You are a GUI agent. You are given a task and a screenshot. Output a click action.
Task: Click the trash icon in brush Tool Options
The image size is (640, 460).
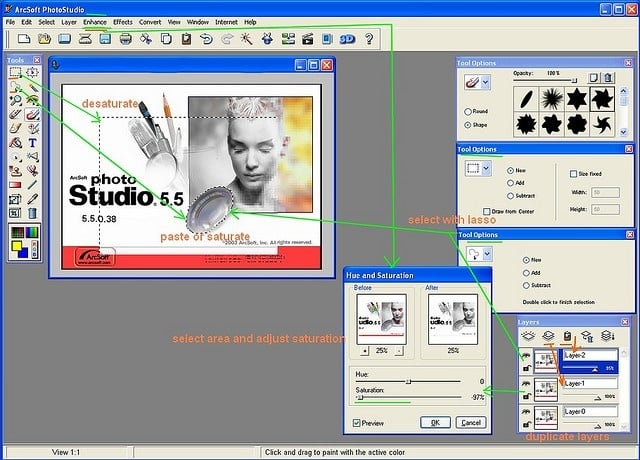(x=608, y=78)
